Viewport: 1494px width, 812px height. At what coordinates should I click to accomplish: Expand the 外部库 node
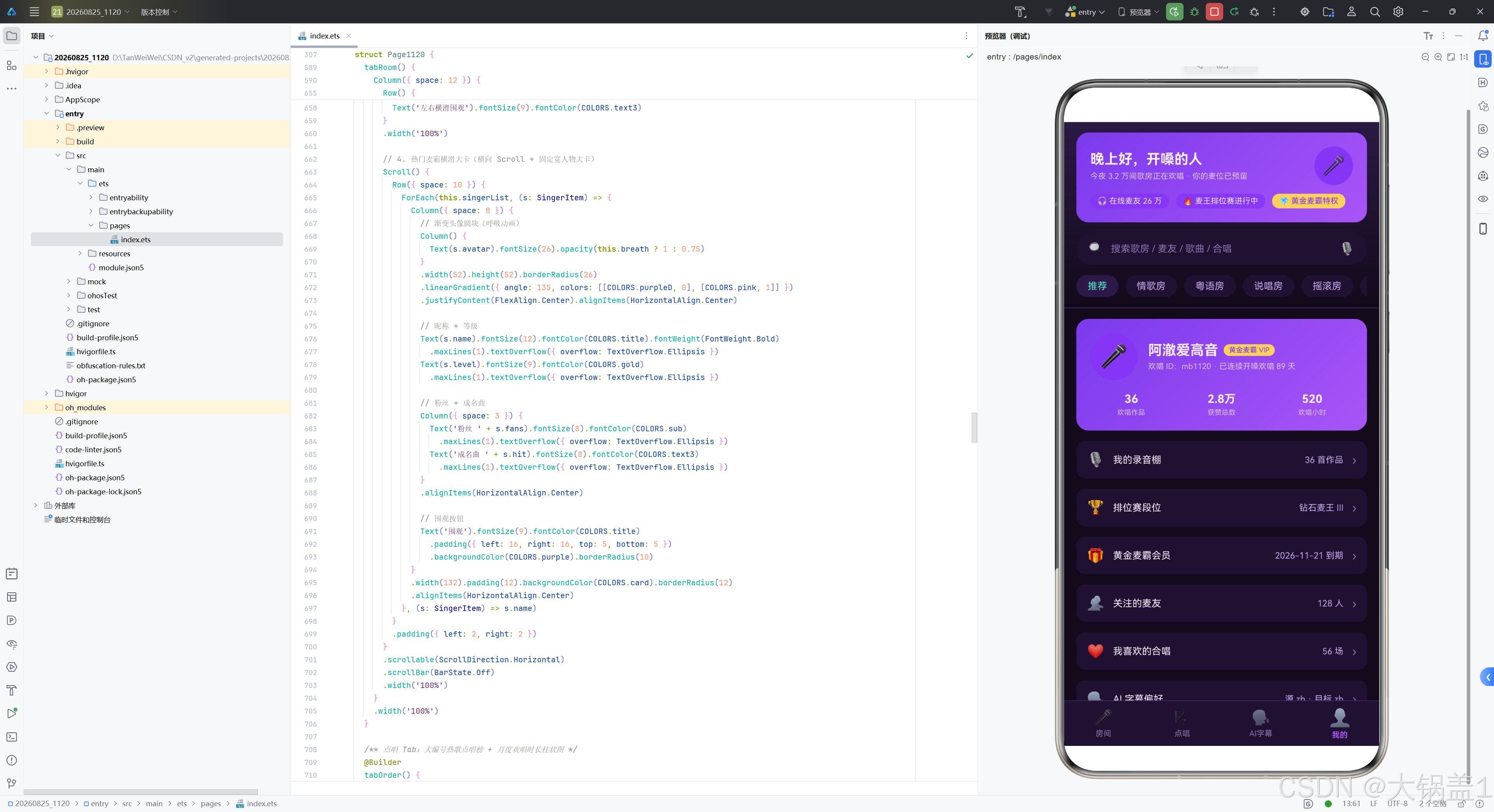35,506
